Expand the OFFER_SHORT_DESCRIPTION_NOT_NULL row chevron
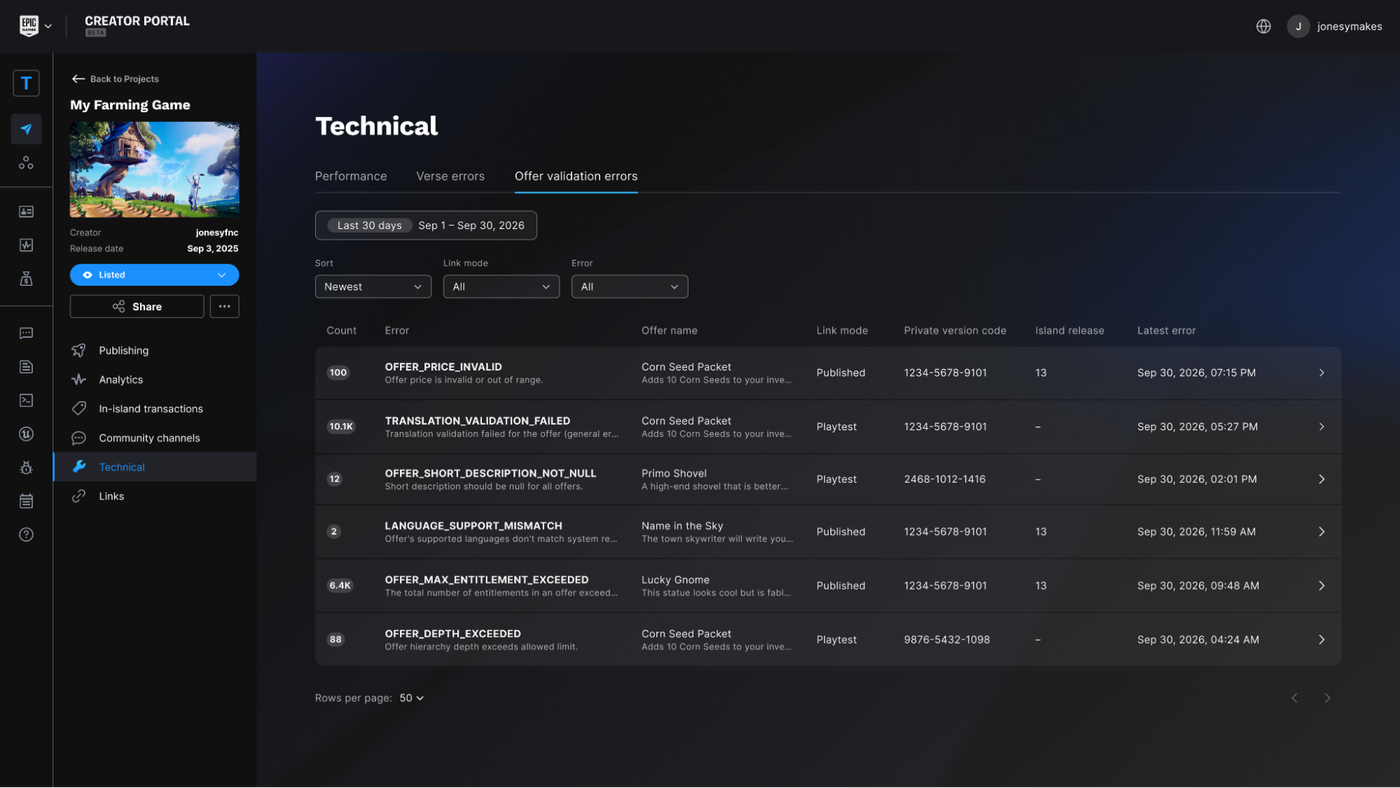1400x788 pixels. point(1321,479)
